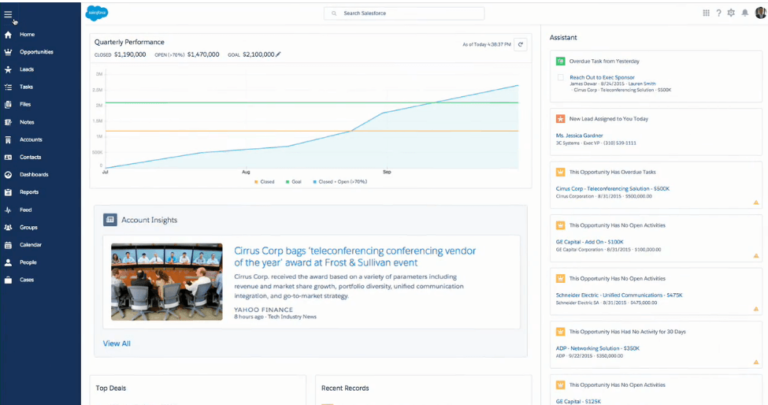Click the Reports clipboard icon
768x405 pixels.
click(8, 192)
